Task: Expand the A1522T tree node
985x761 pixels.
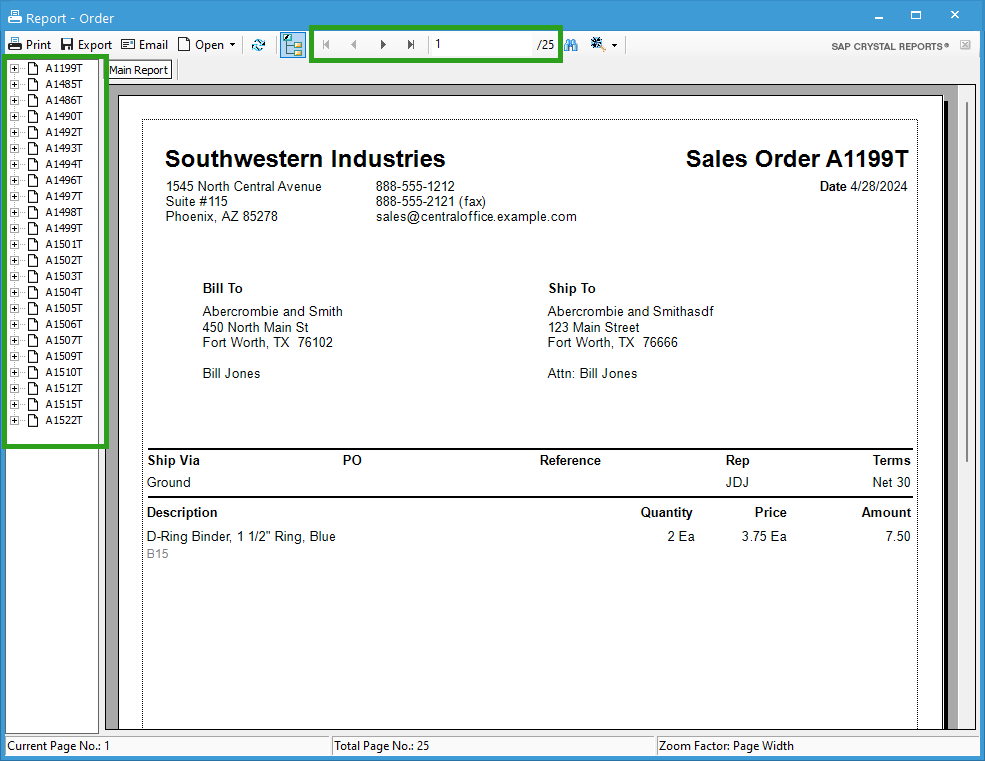Action: point(13,420)
